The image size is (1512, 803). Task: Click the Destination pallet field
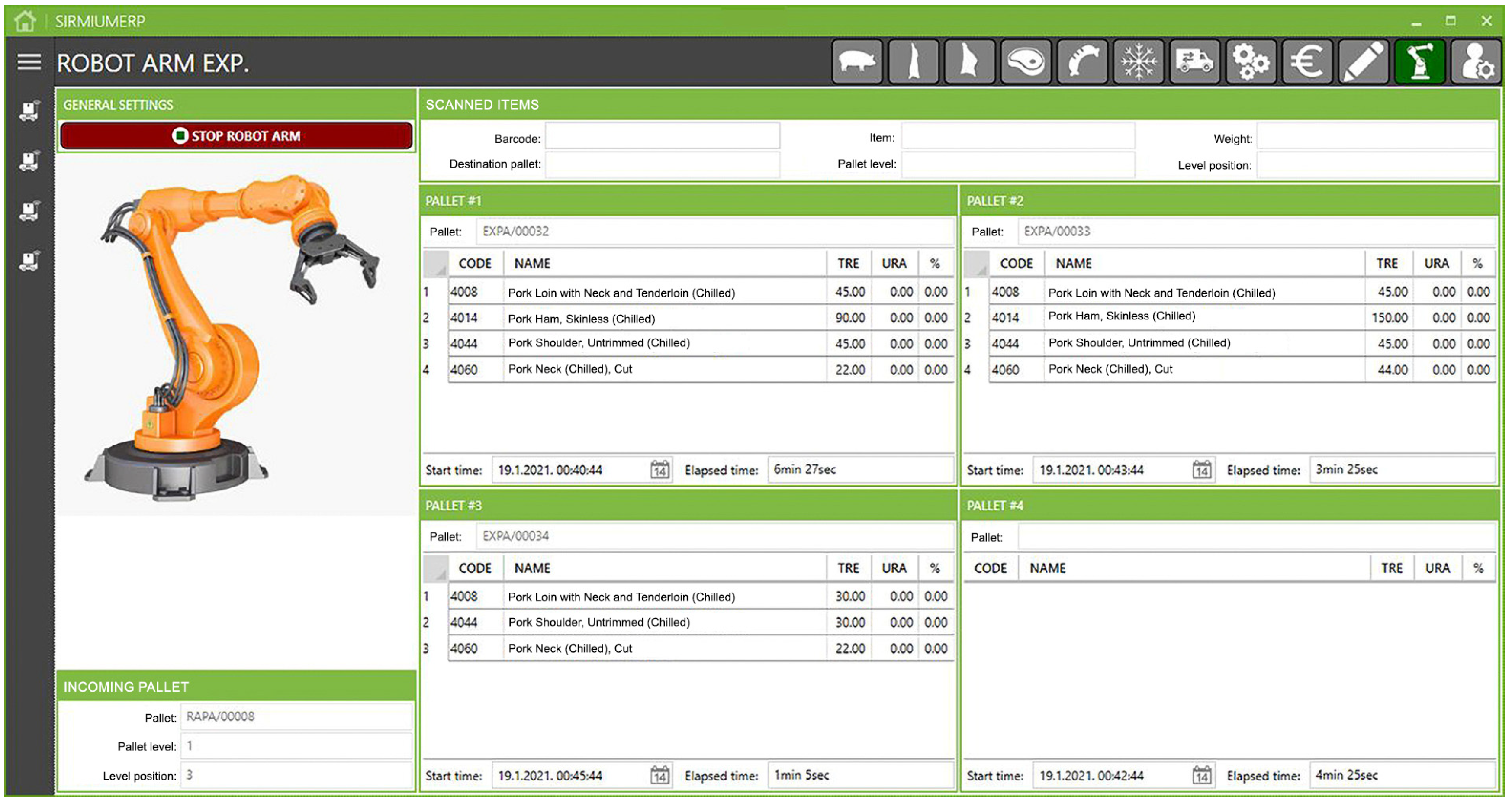[x=663, y=164]
